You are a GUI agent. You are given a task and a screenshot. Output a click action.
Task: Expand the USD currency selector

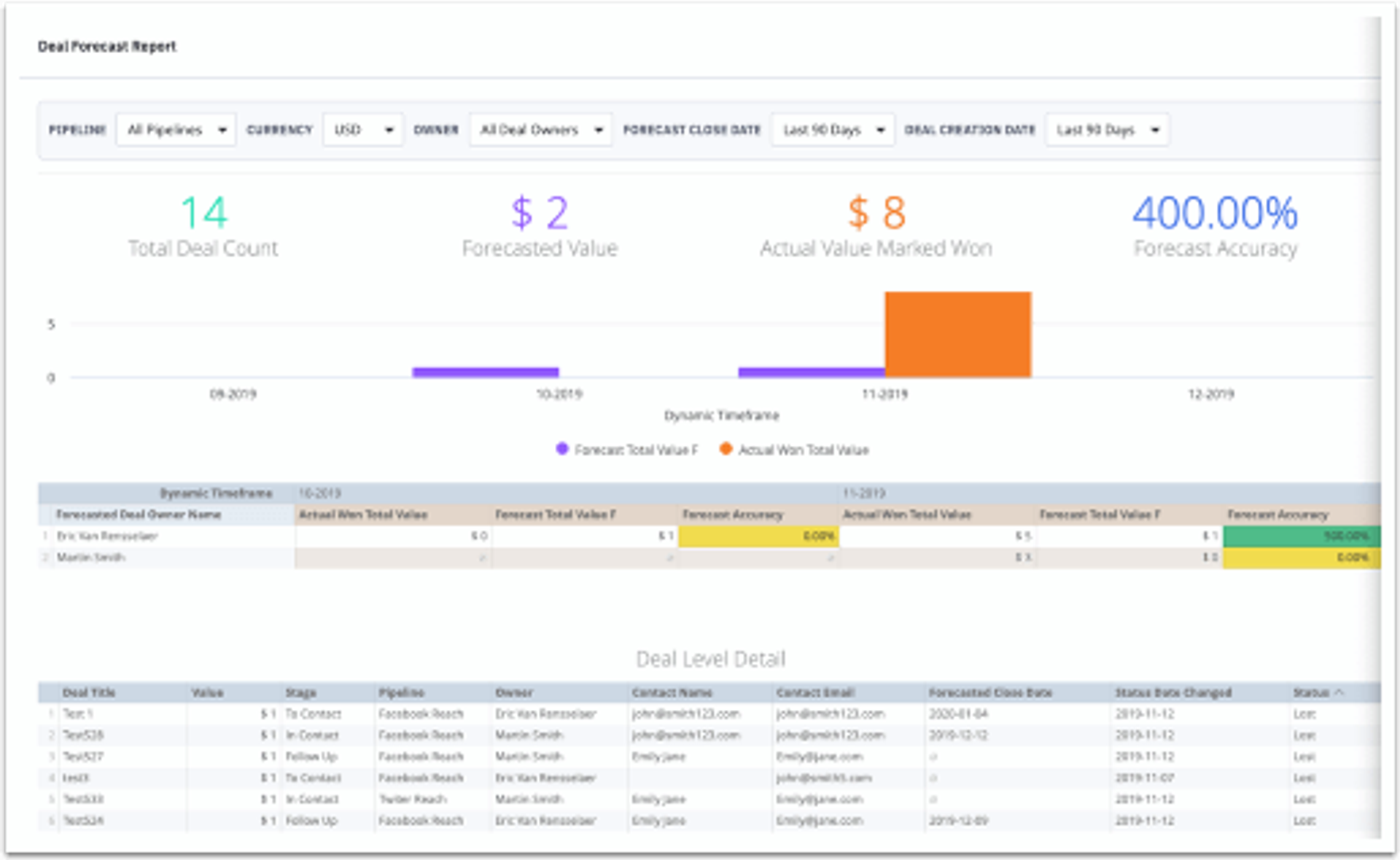coord(362,129)
